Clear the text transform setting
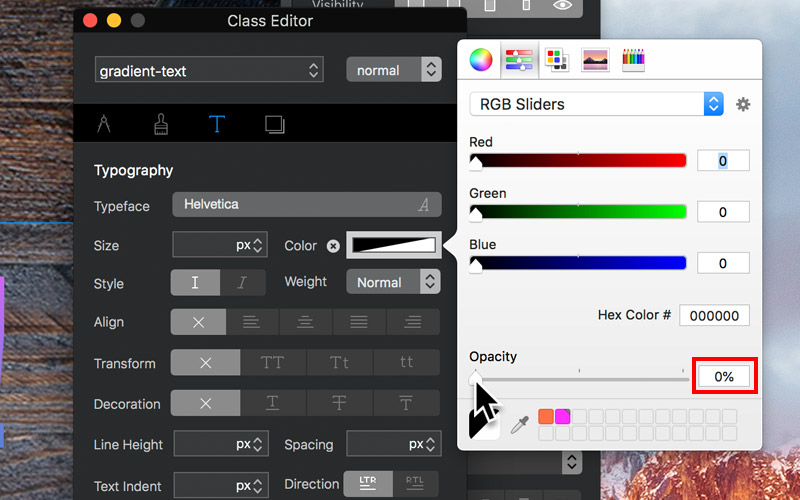The height and width of the screenshot is (500, 800). (x=206, y=363)
